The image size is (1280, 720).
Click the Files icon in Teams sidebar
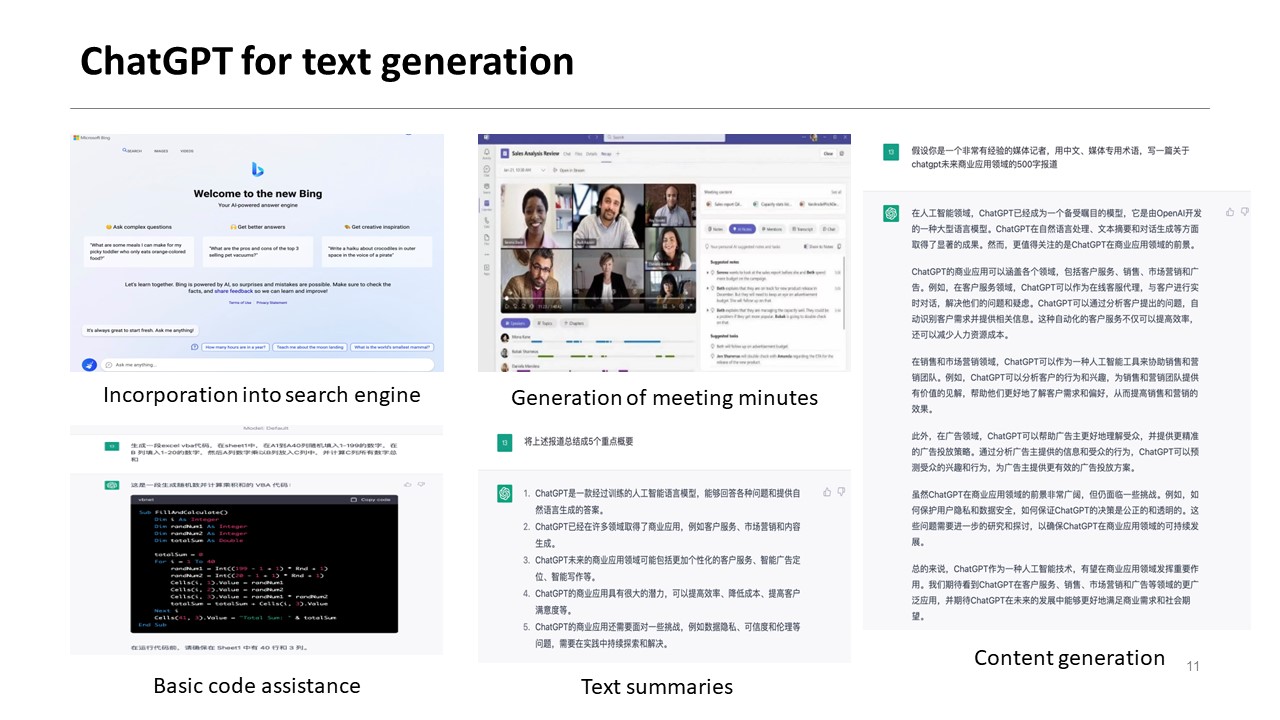[x=487, y=240]
